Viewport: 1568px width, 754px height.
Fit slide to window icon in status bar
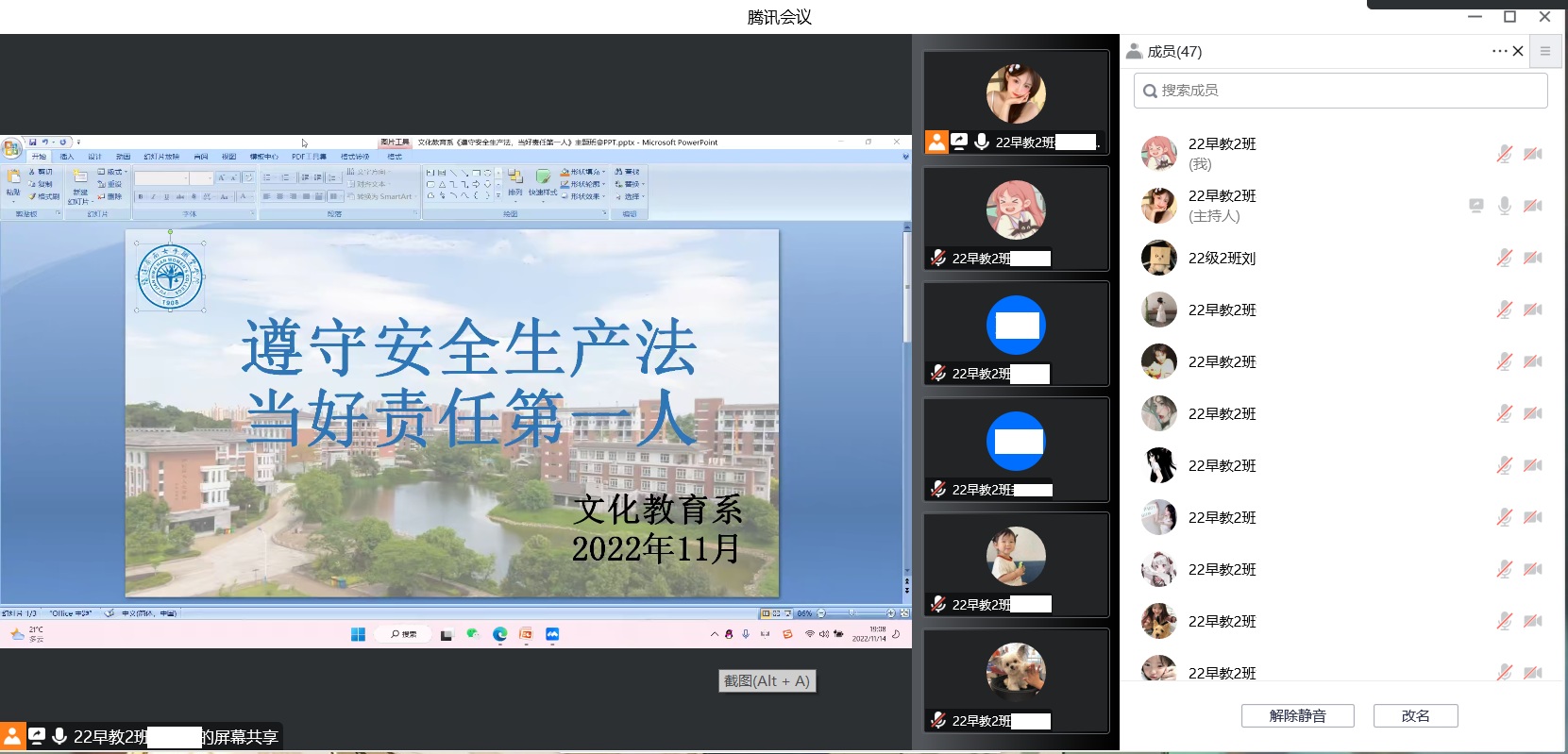point(904,613)
